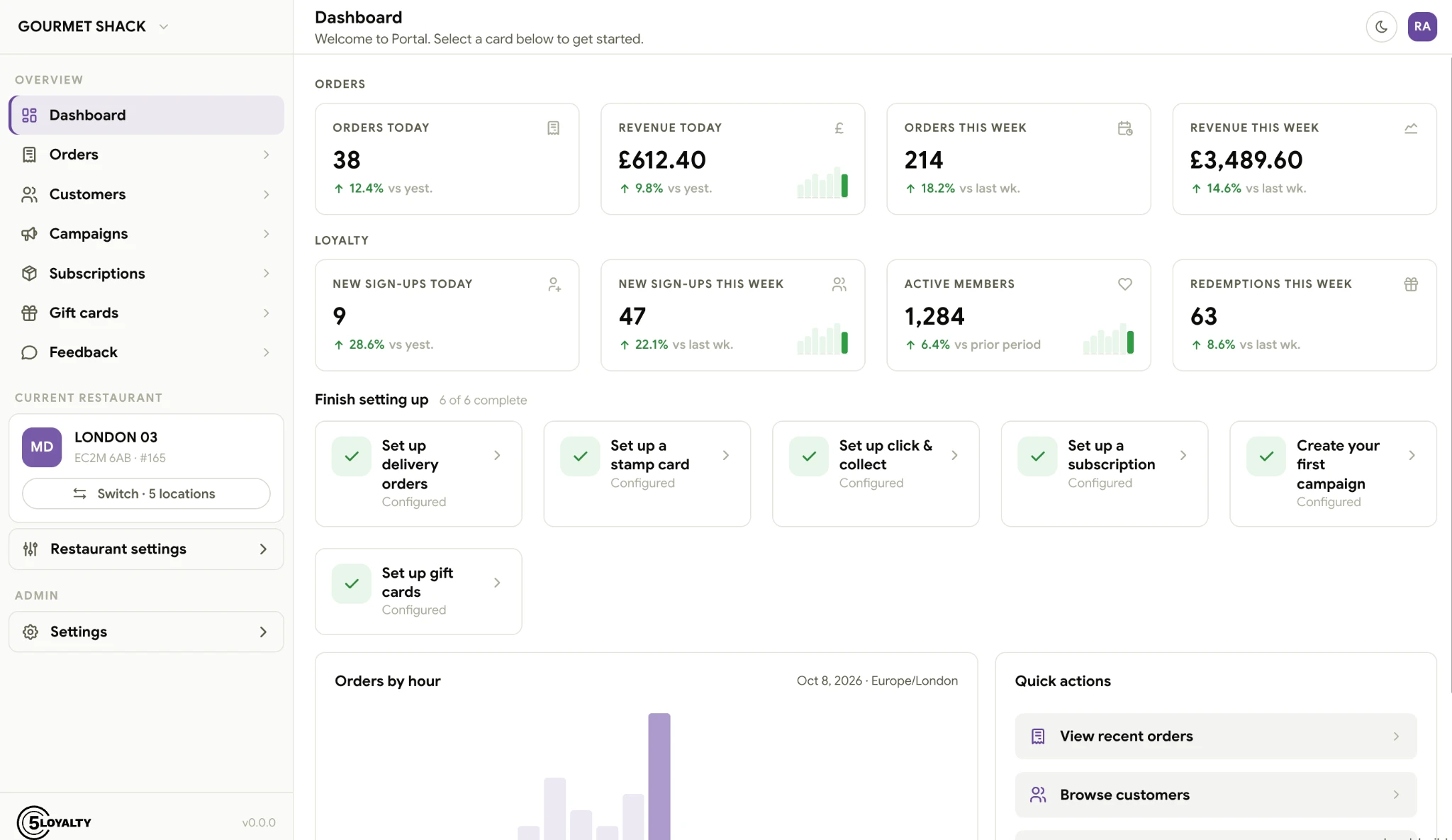Go to Dashboard in the sidebar
Screen dimensions: 1452x840
[147, 115]
